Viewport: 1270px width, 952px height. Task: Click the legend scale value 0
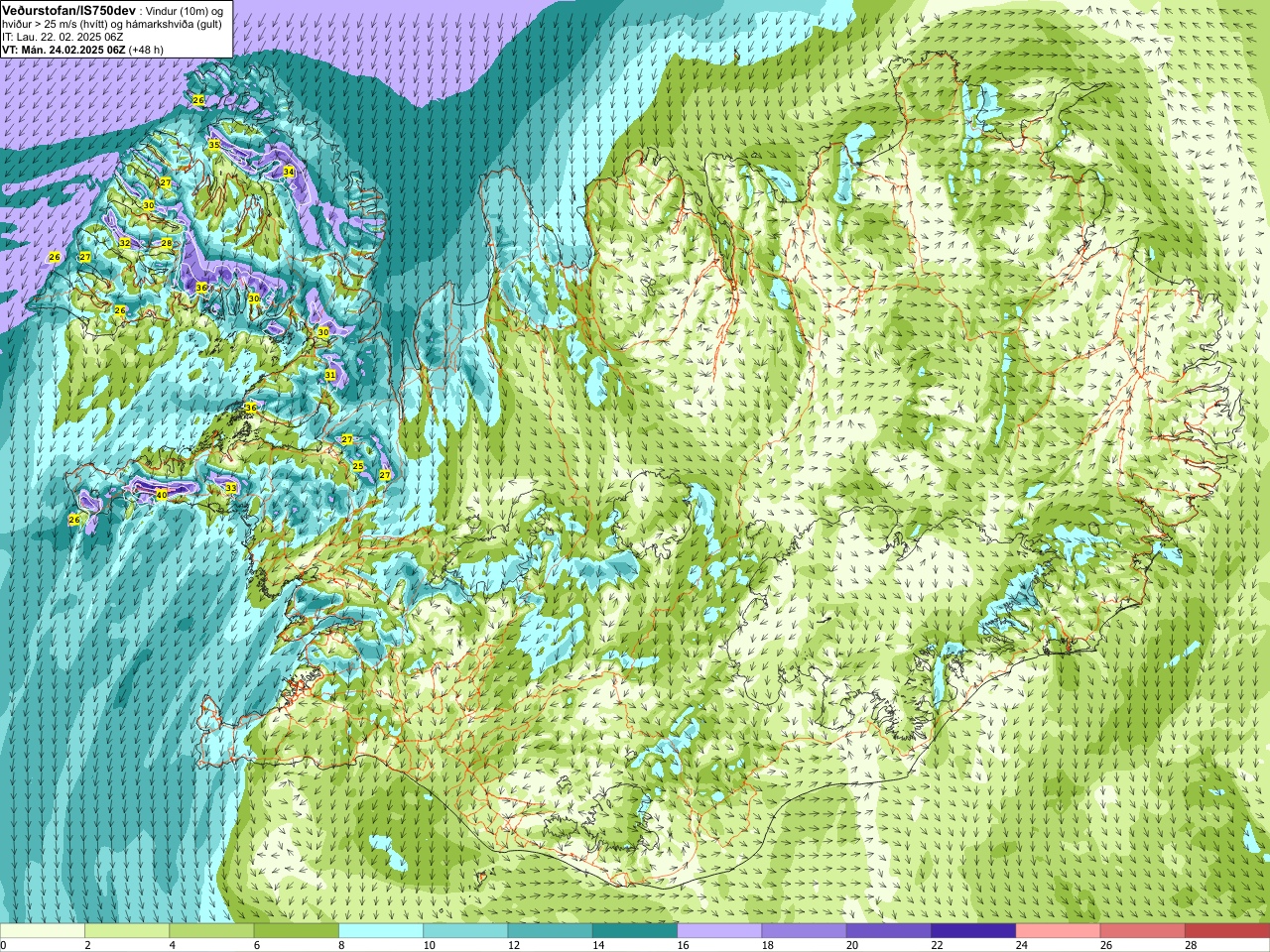click(4, 945)
